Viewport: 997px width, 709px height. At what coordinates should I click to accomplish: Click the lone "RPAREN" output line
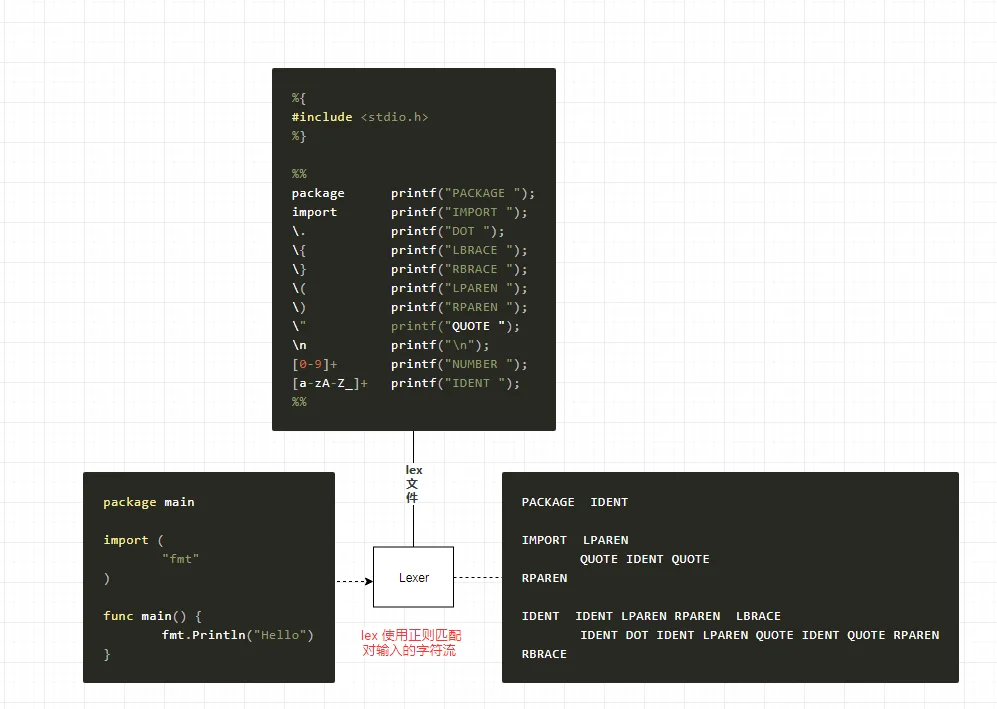coord(544,578)
